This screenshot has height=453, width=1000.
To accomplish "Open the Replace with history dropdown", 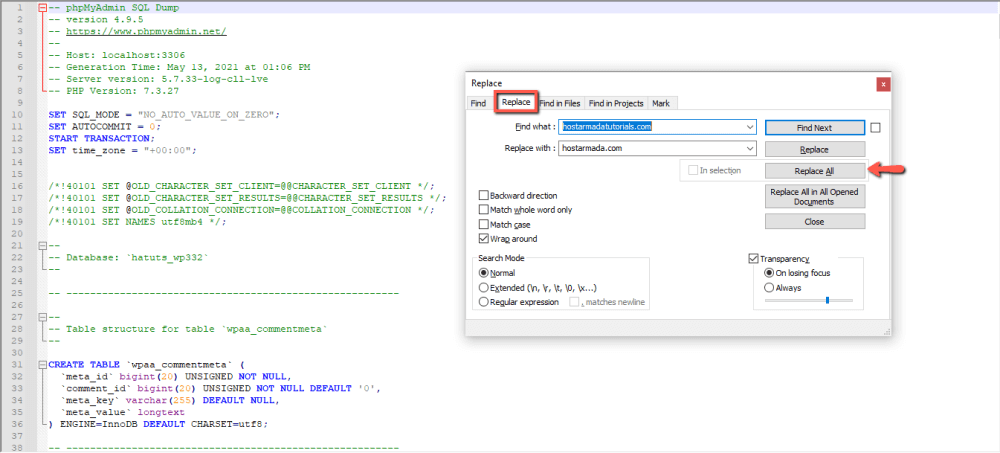I will point(750,149).
